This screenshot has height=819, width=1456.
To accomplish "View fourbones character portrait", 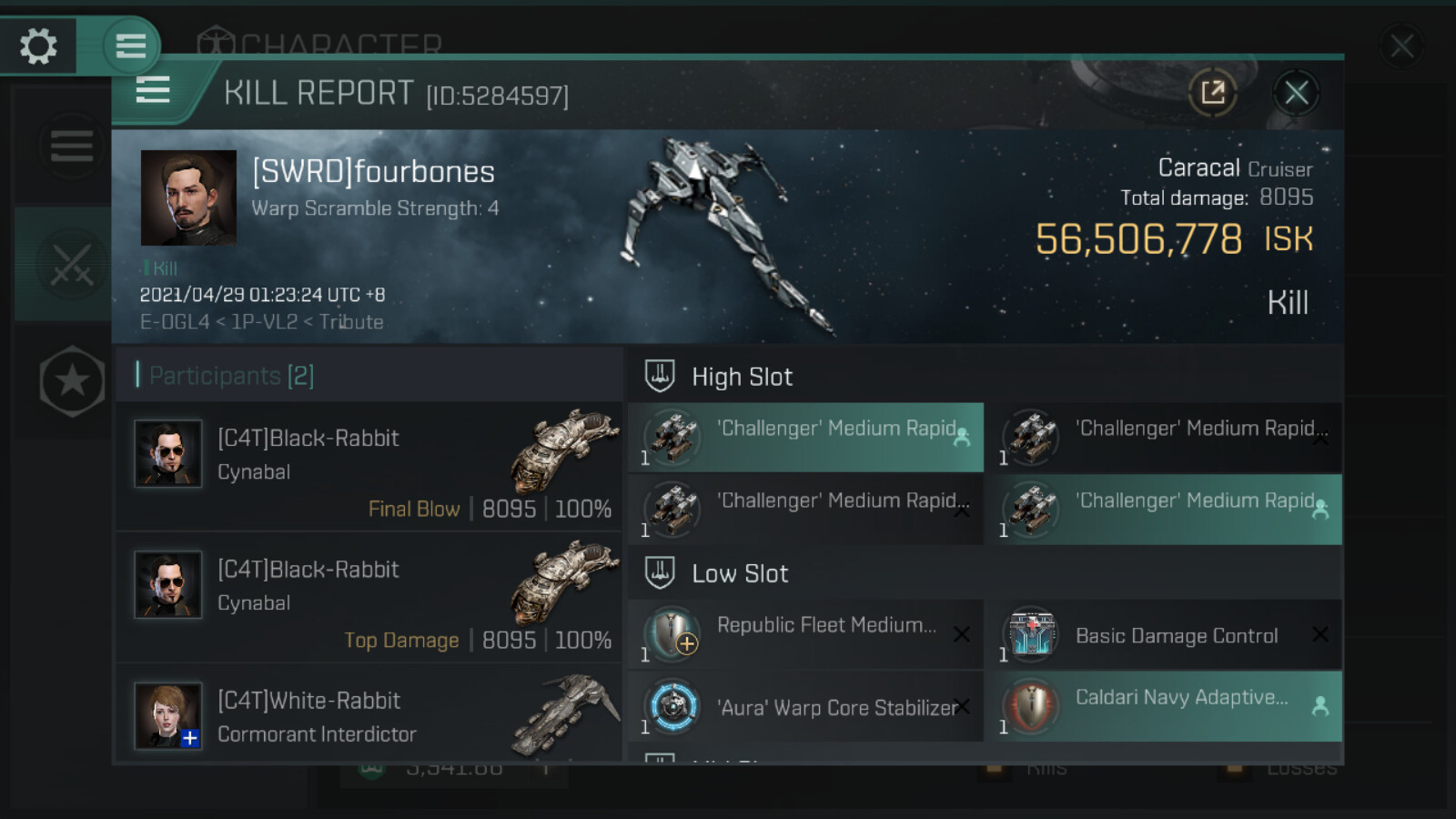I will tap(188, 197).
